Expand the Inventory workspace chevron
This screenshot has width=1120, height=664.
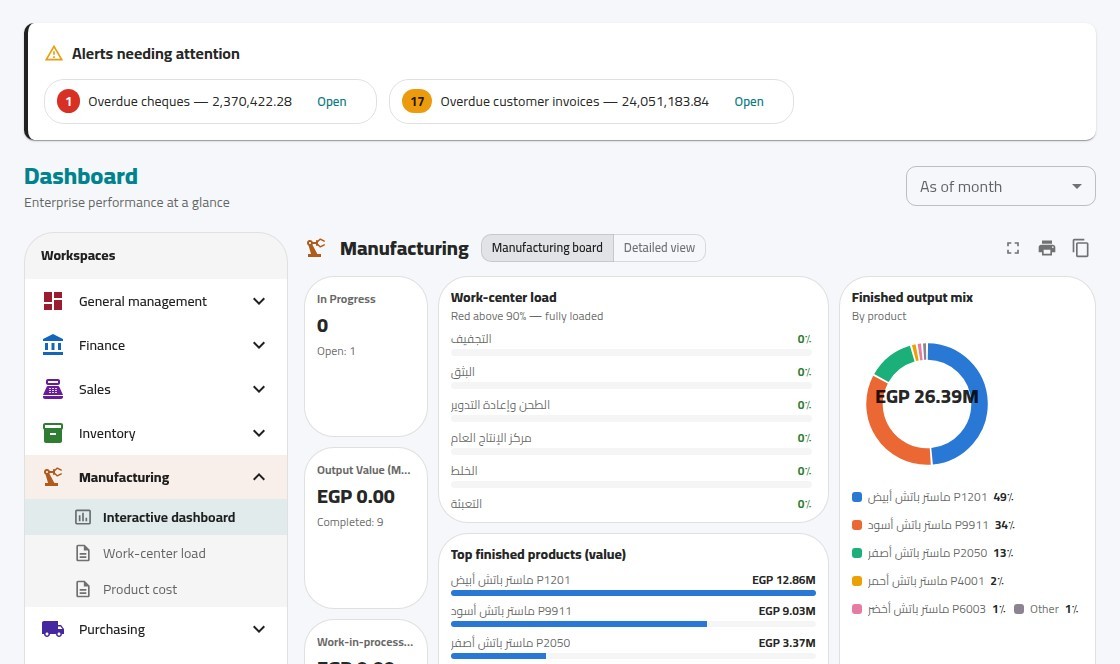coord(259,433)
